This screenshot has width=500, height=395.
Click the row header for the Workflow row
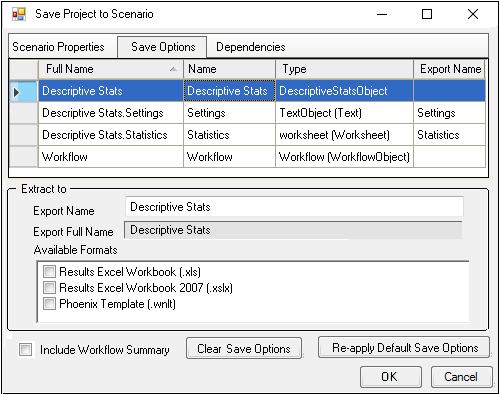point(24,157)
